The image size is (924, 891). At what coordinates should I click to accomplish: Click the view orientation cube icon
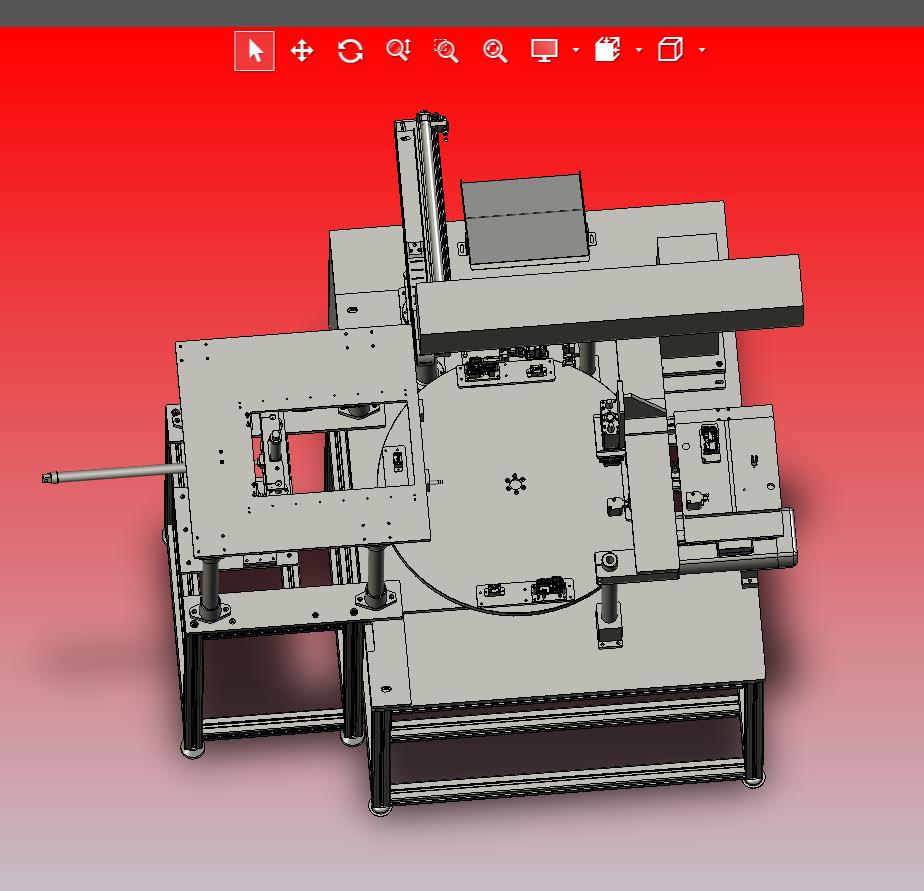[670, 50]
